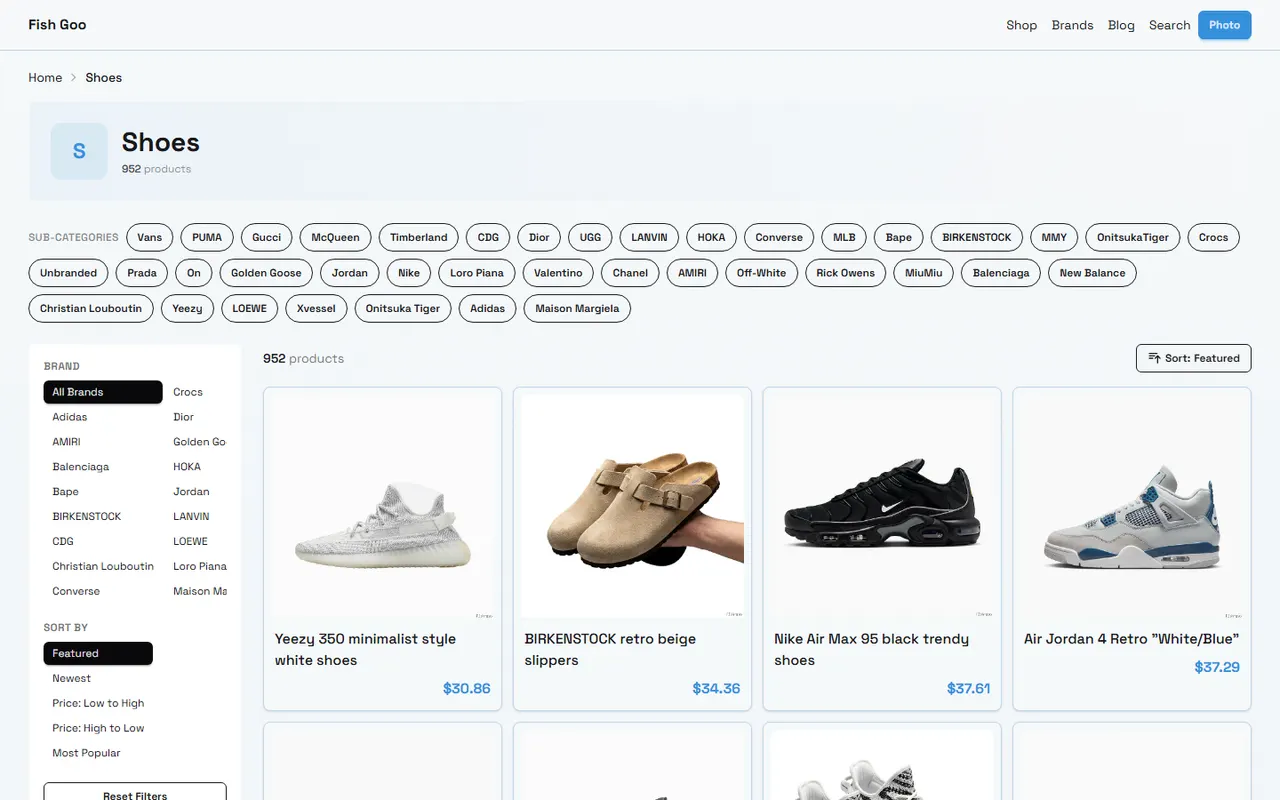Image resolution: width=1280 pixels, height=800 pixels.
Task: Sort by Price: High to Low
Action: (98, 728)
